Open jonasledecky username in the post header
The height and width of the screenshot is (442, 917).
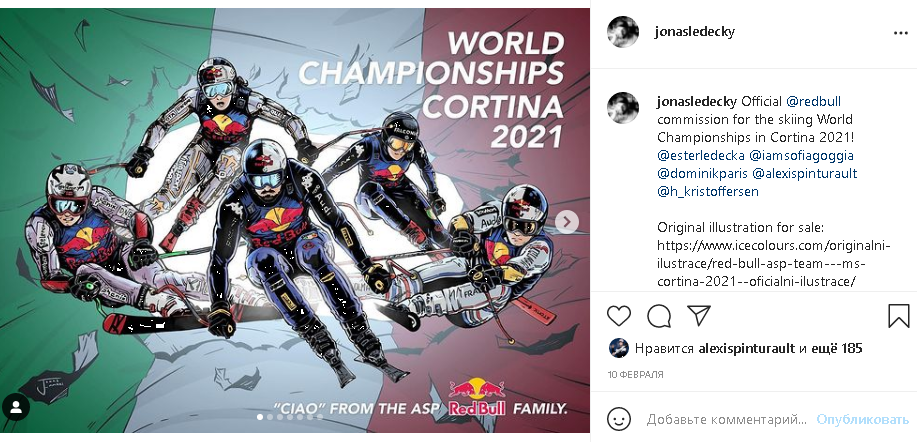695,32
